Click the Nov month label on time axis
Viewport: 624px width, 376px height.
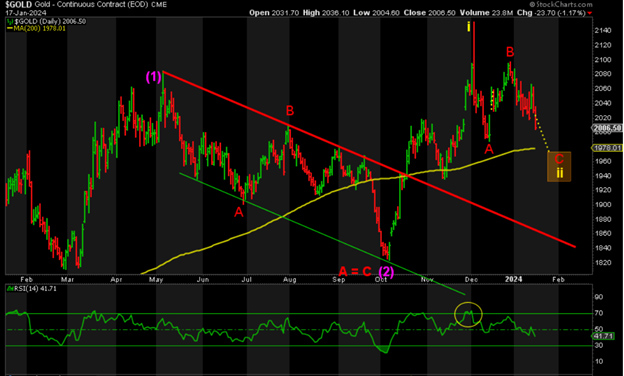[427, 280]
